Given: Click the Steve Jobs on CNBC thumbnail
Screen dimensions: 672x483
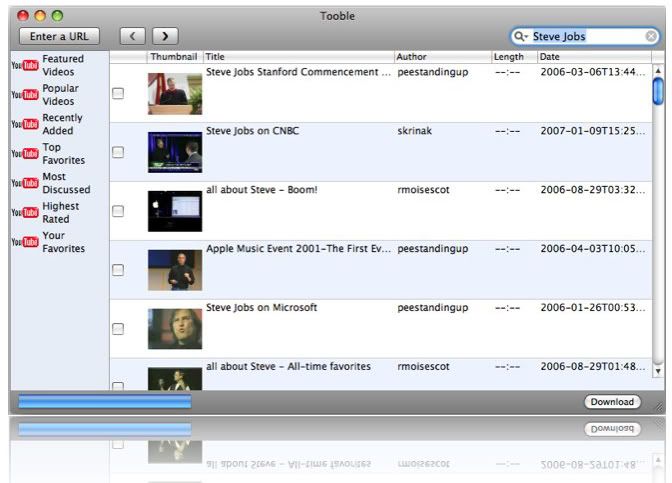Looking at the screenshot, I should click(x=175, y=153).
